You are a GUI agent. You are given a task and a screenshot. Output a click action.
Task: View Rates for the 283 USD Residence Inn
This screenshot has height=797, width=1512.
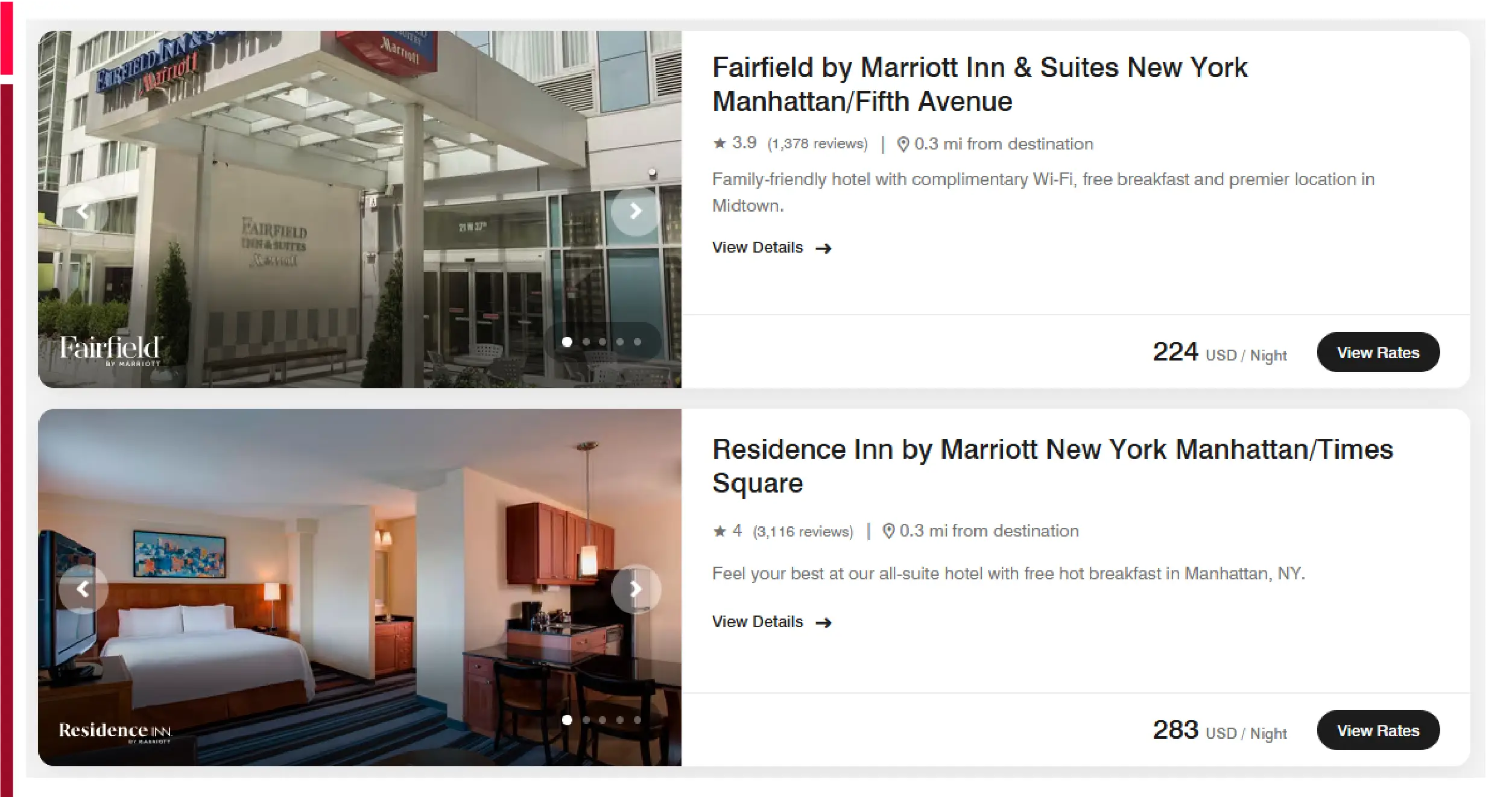coord(1378,730)
